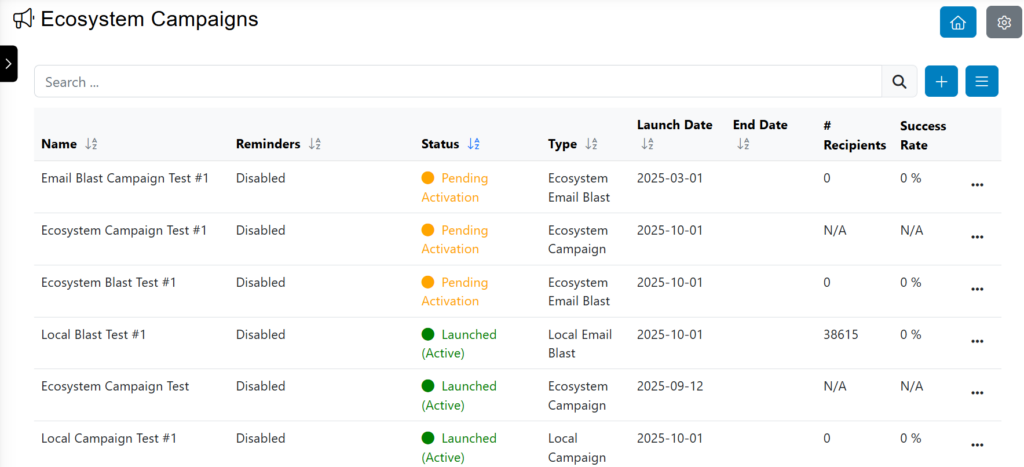Screen dimensions: 1024x467
Task: Open actions menu for Email Blast Campaign Test #1
Action: [x=977, y=185]
